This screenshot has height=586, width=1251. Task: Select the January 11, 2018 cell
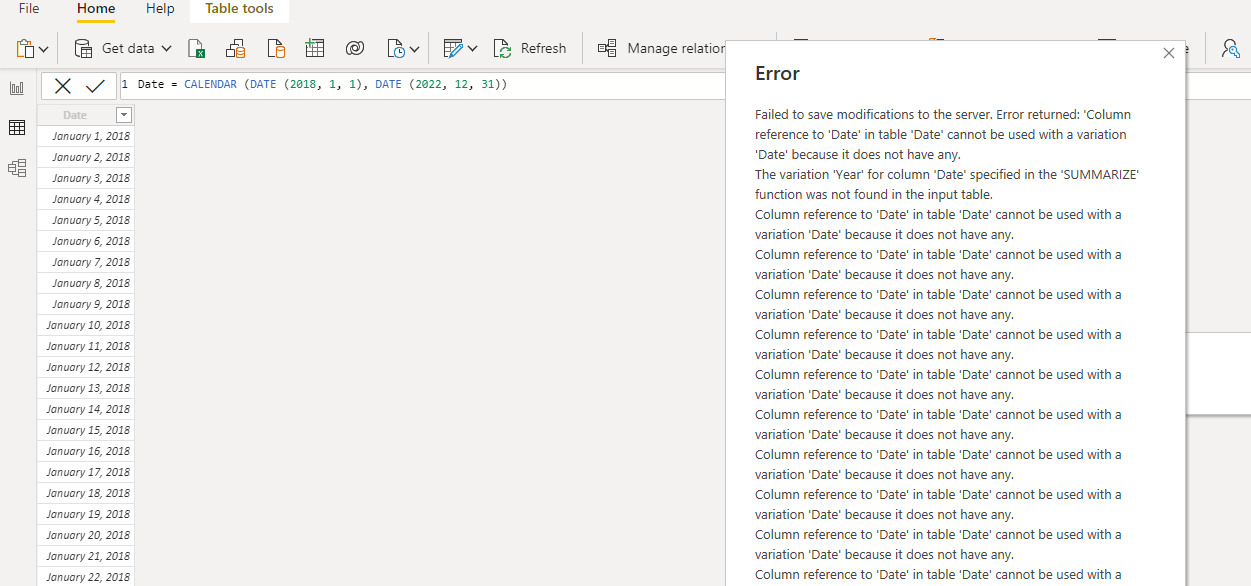(86, 346)
